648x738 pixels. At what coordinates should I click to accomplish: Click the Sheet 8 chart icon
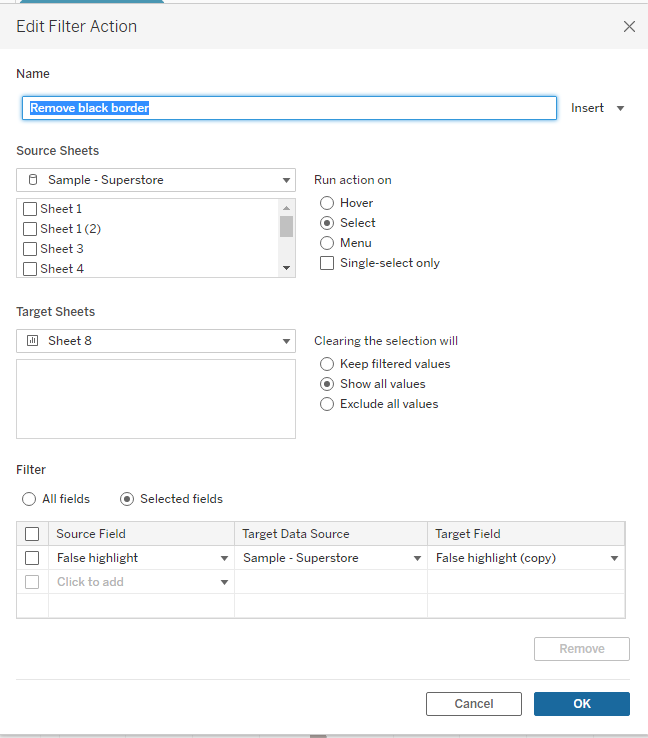tap(32, 341)
